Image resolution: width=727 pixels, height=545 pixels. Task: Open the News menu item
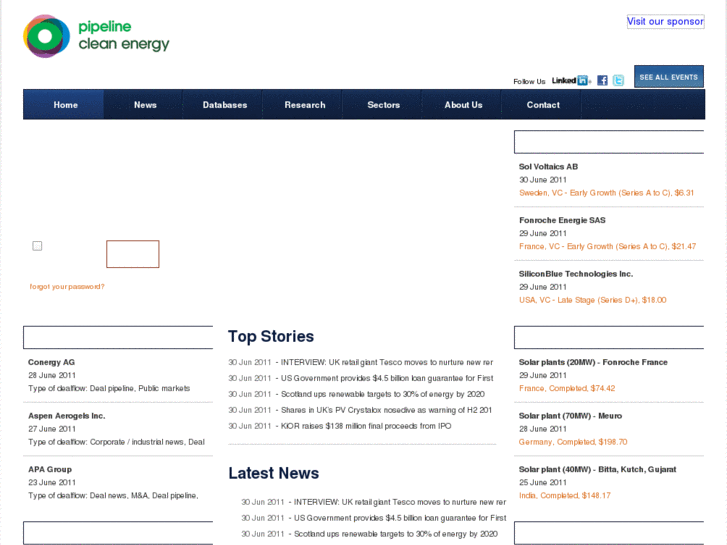click(145, 105)
